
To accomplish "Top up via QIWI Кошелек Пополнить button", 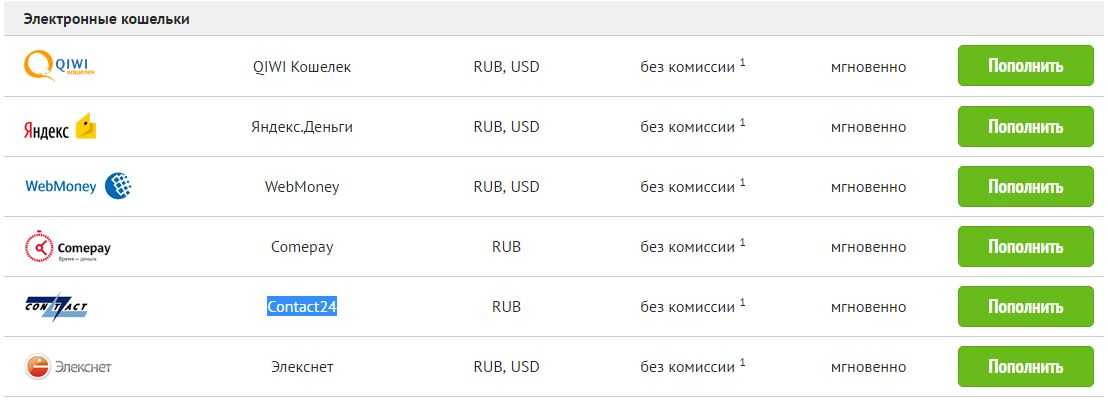I will pos(1025,66).
